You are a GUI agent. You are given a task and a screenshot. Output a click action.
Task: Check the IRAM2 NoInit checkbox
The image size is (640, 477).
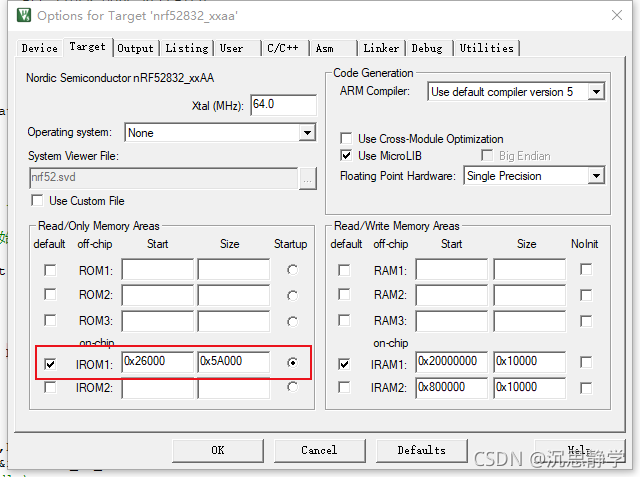pos(586,388)
